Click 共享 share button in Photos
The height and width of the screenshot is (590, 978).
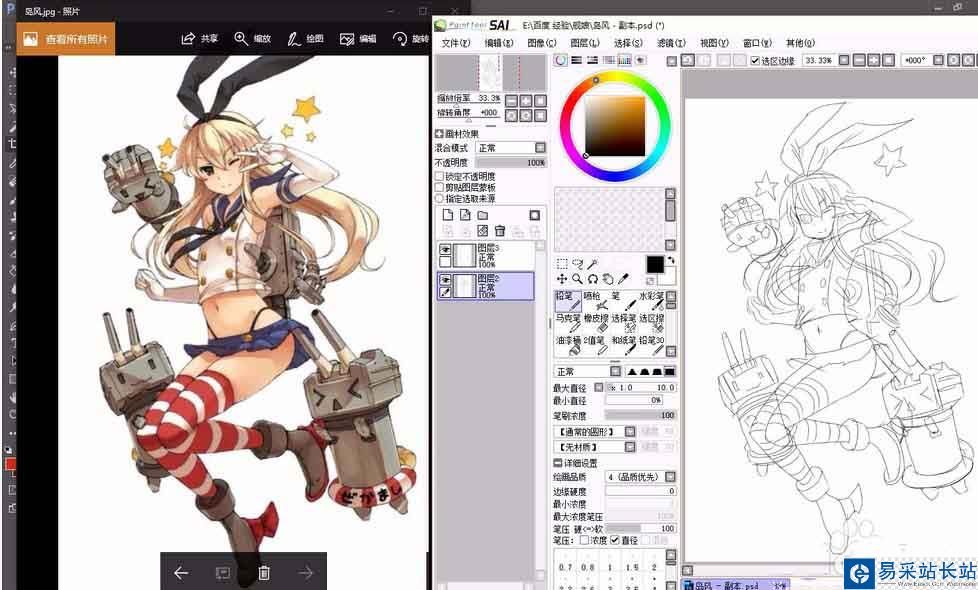pyautogui.click(x=200, y=39)
